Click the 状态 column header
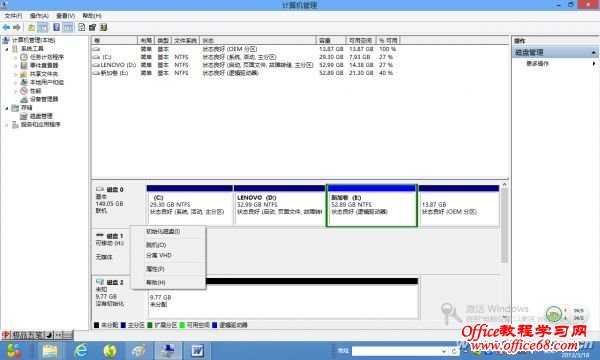600x360 pixels. pos(258,40)
